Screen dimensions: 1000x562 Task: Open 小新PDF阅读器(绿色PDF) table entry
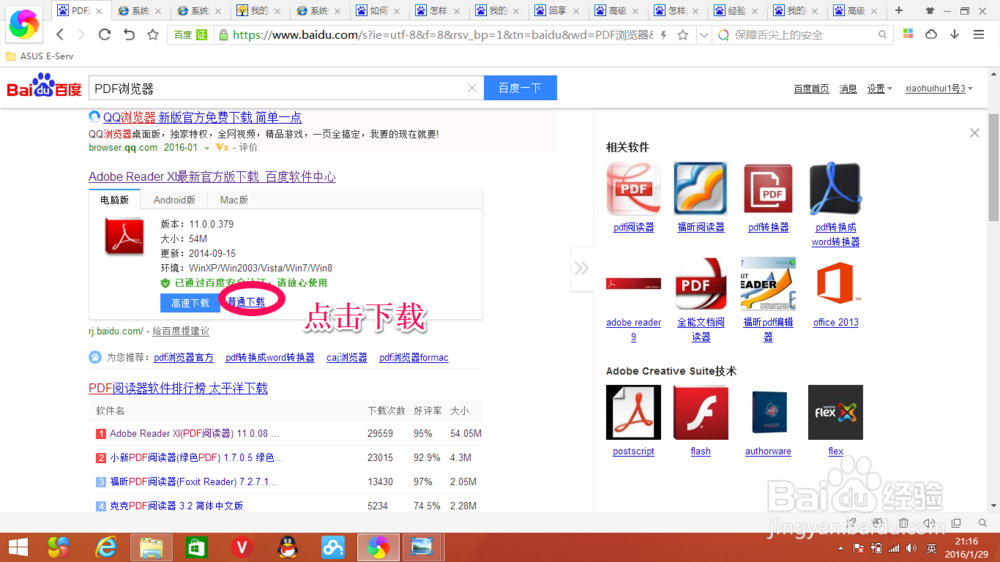[x=195, y=457]
